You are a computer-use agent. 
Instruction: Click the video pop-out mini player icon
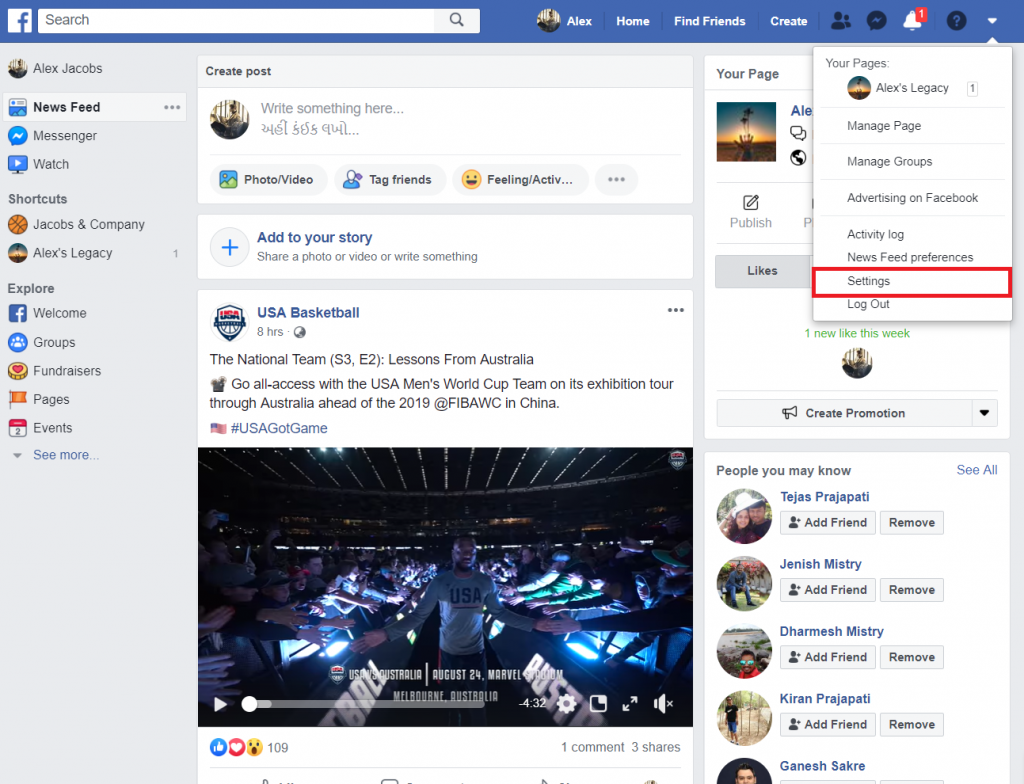tap(598, 703)
